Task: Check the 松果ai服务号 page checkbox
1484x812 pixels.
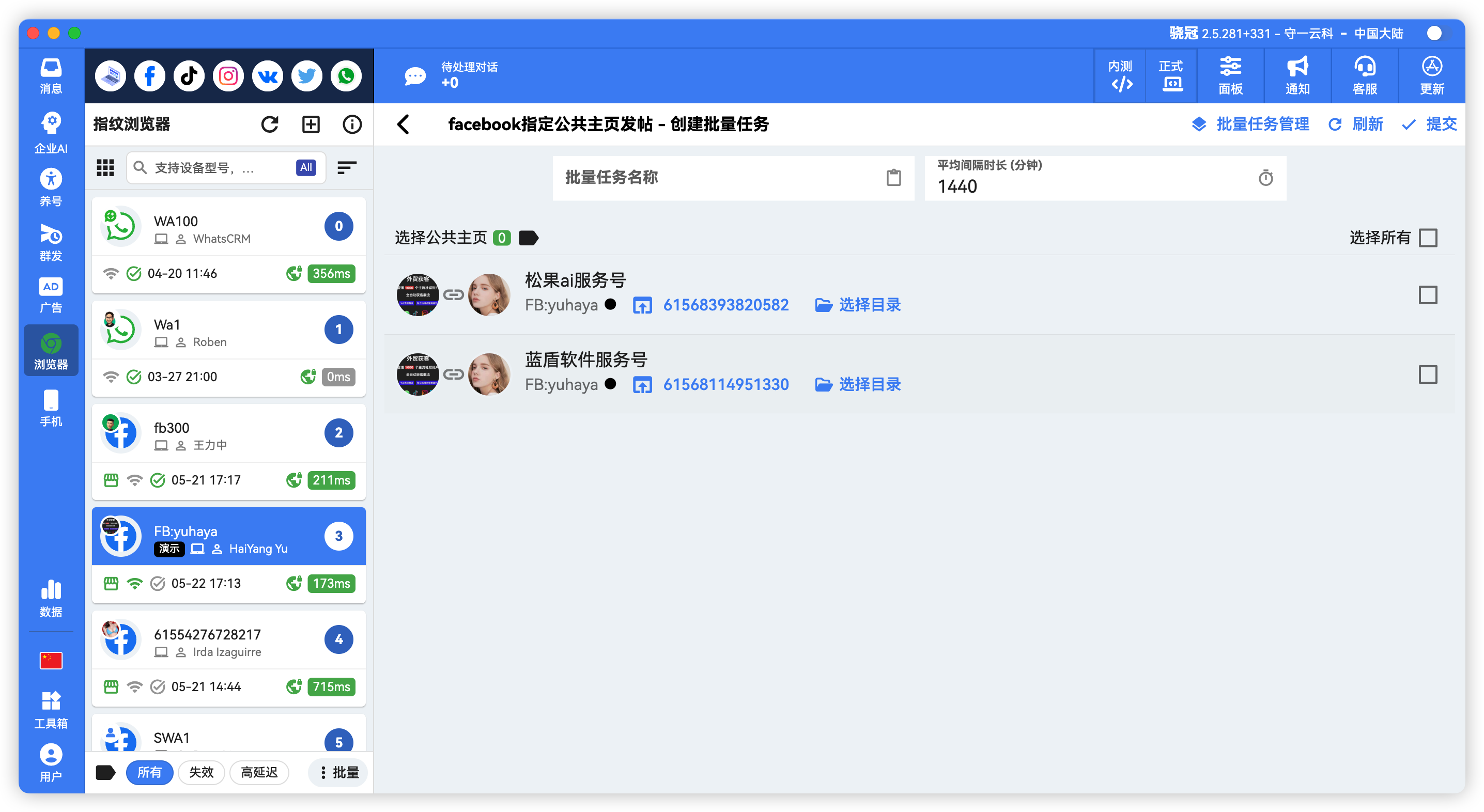Action: [x=1428, y=295]
